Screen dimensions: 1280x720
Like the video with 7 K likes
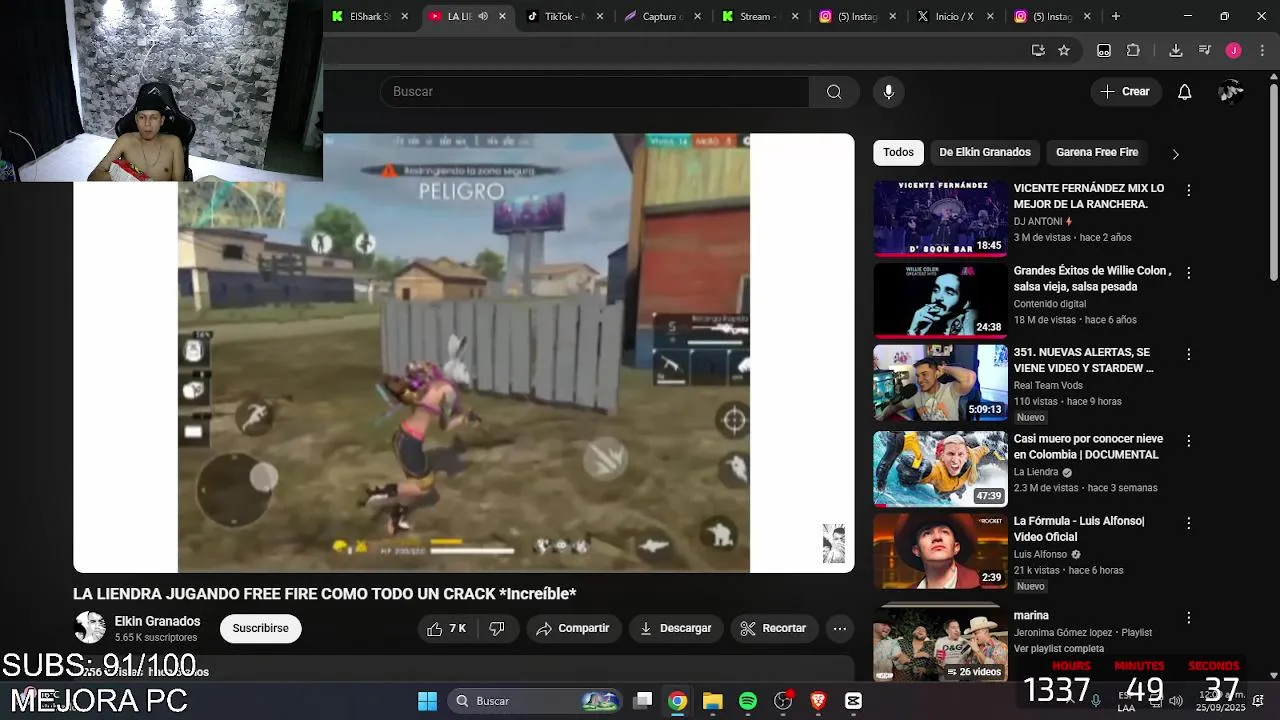click(446, 629)
